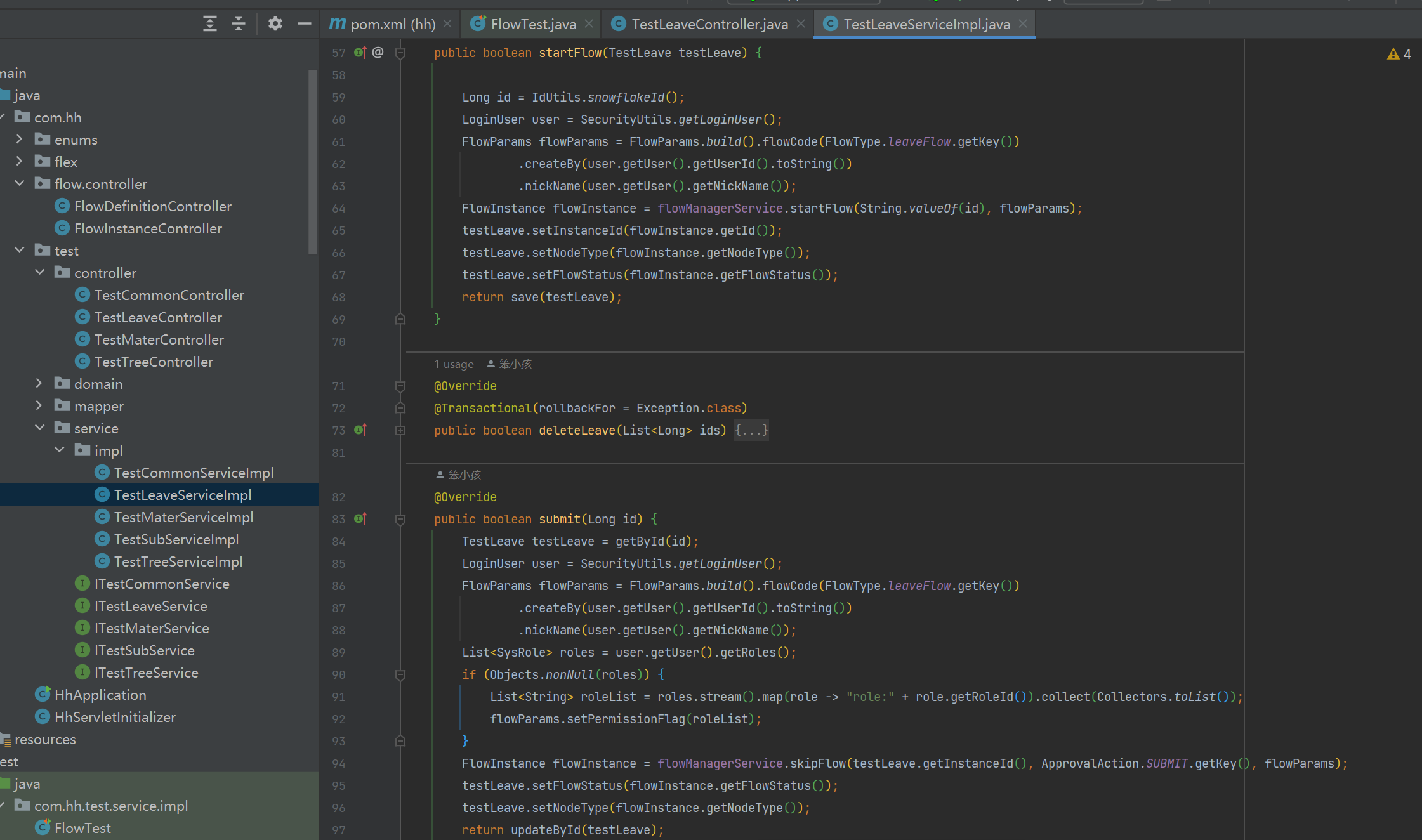1422x840 pixels.
Task: Collapse the impl folder
Action: click(x=60, y=450)
